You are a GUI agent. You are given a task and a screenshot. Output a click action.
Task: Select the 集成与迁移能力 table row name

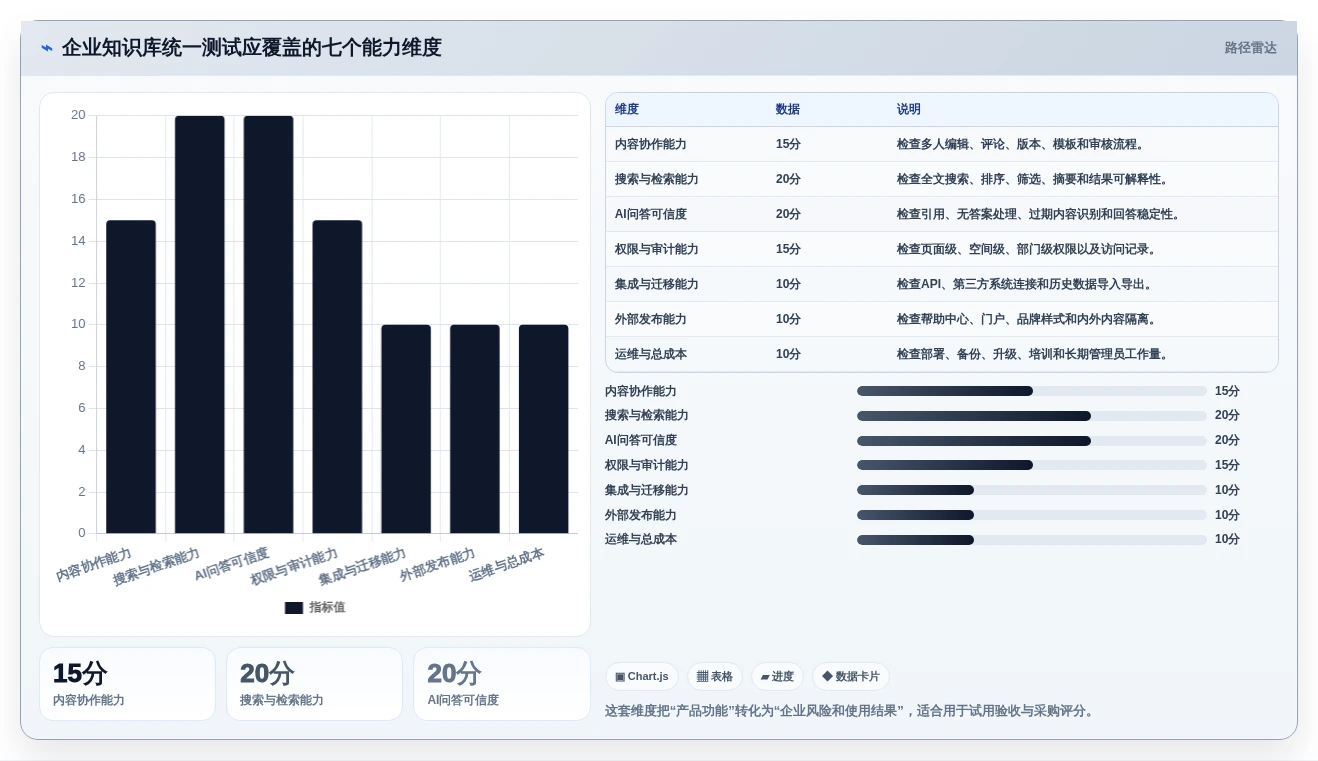point(657,284)
